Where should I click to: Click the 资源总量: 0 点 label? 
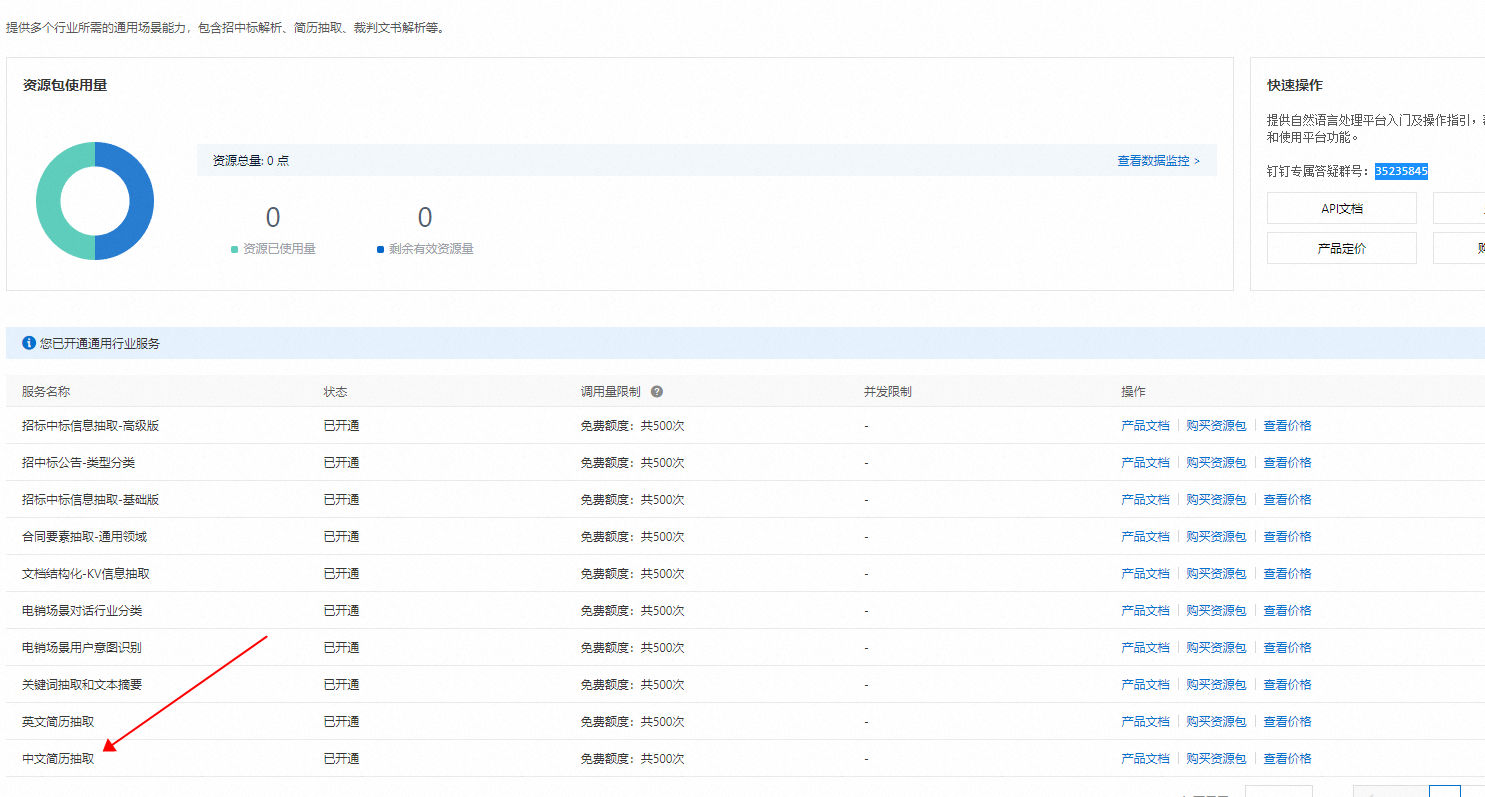[x=251, y=160]
